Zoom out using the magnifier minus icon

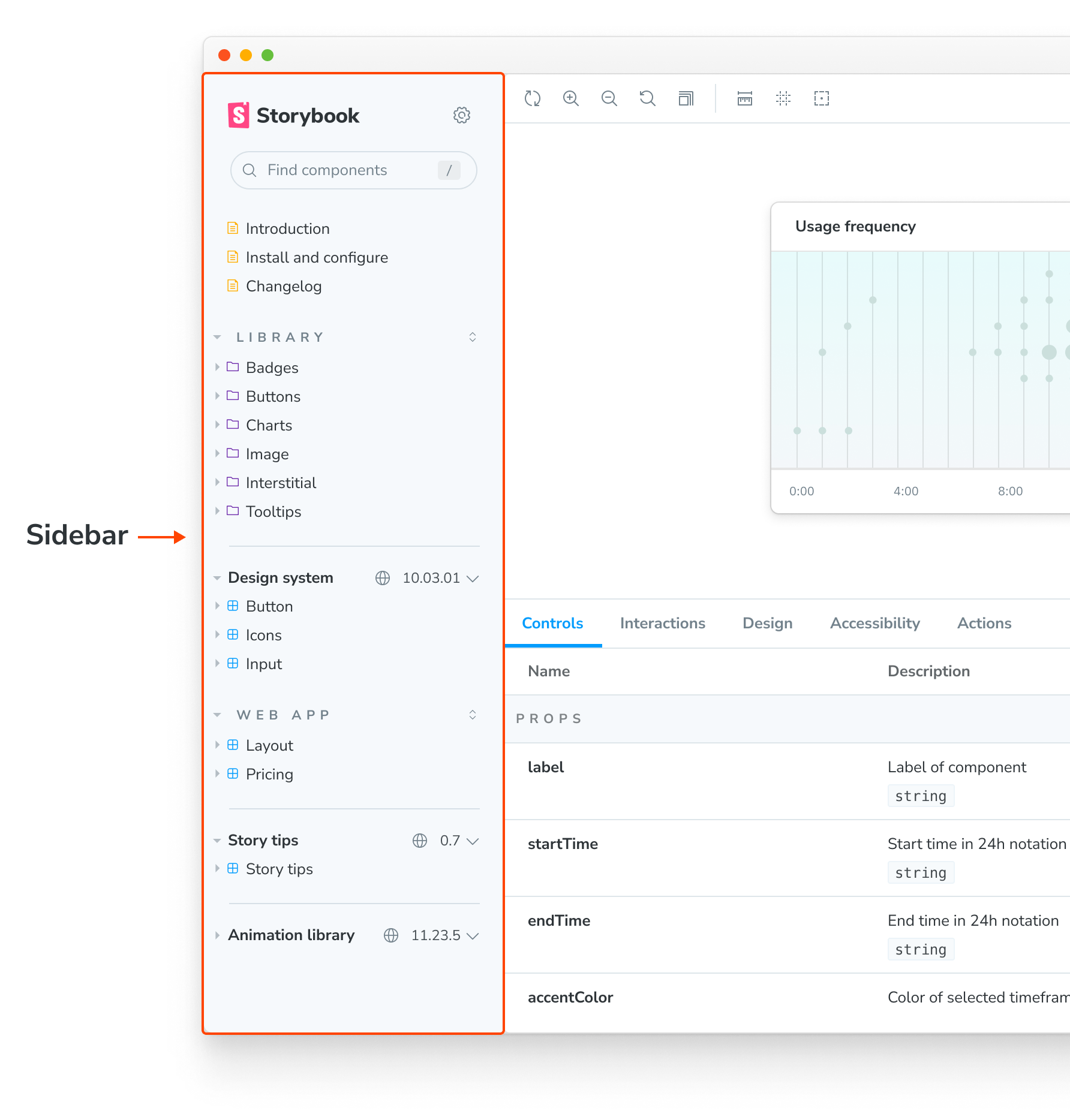(x=609, y=98)
